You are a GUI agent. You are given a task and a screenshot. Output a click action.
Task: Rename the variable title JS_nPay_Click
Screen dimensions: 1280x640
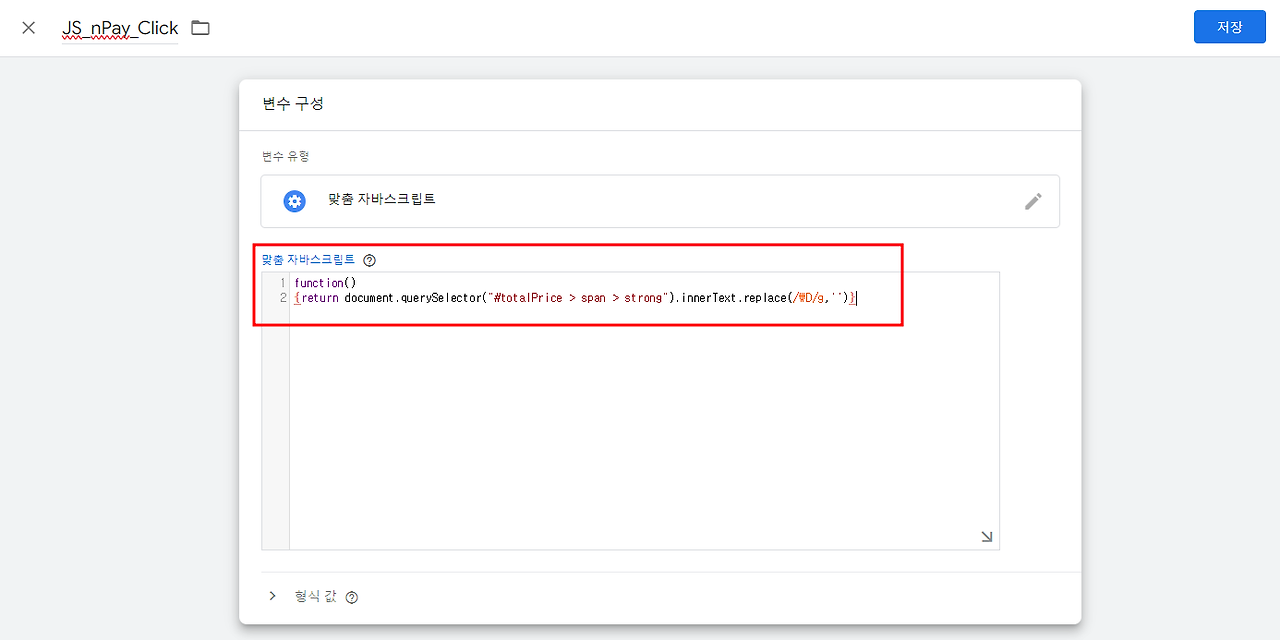(120, 28)
